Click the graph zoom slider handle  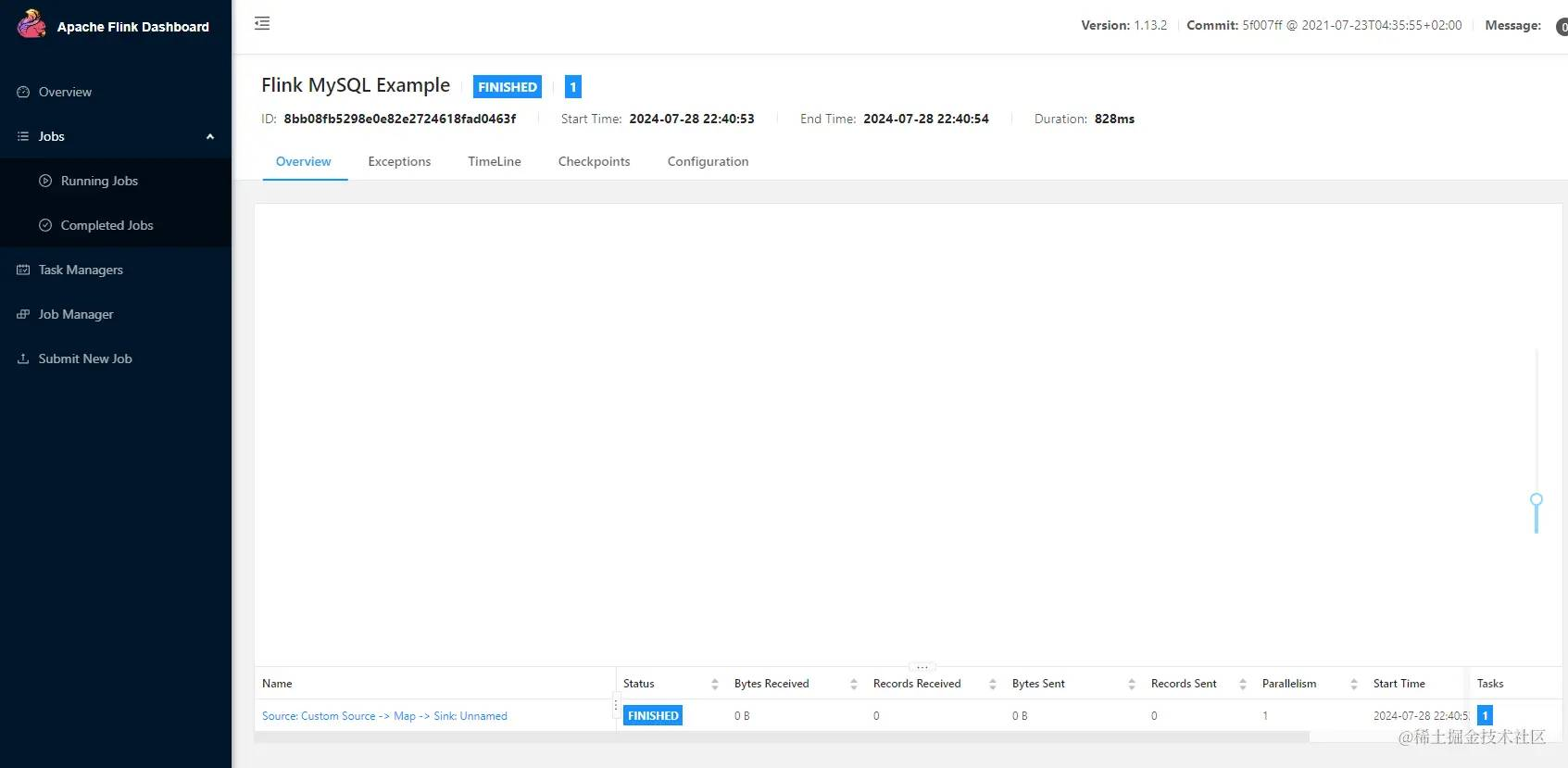point(1537,499)
